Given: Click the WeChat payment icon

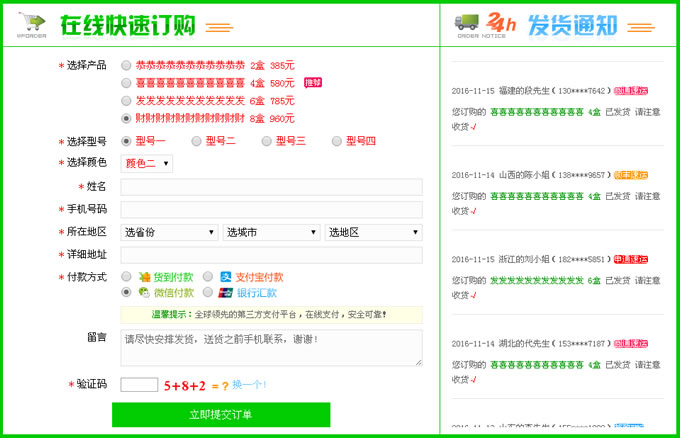Looking at the screenshot, I should [x=144, y=292].
